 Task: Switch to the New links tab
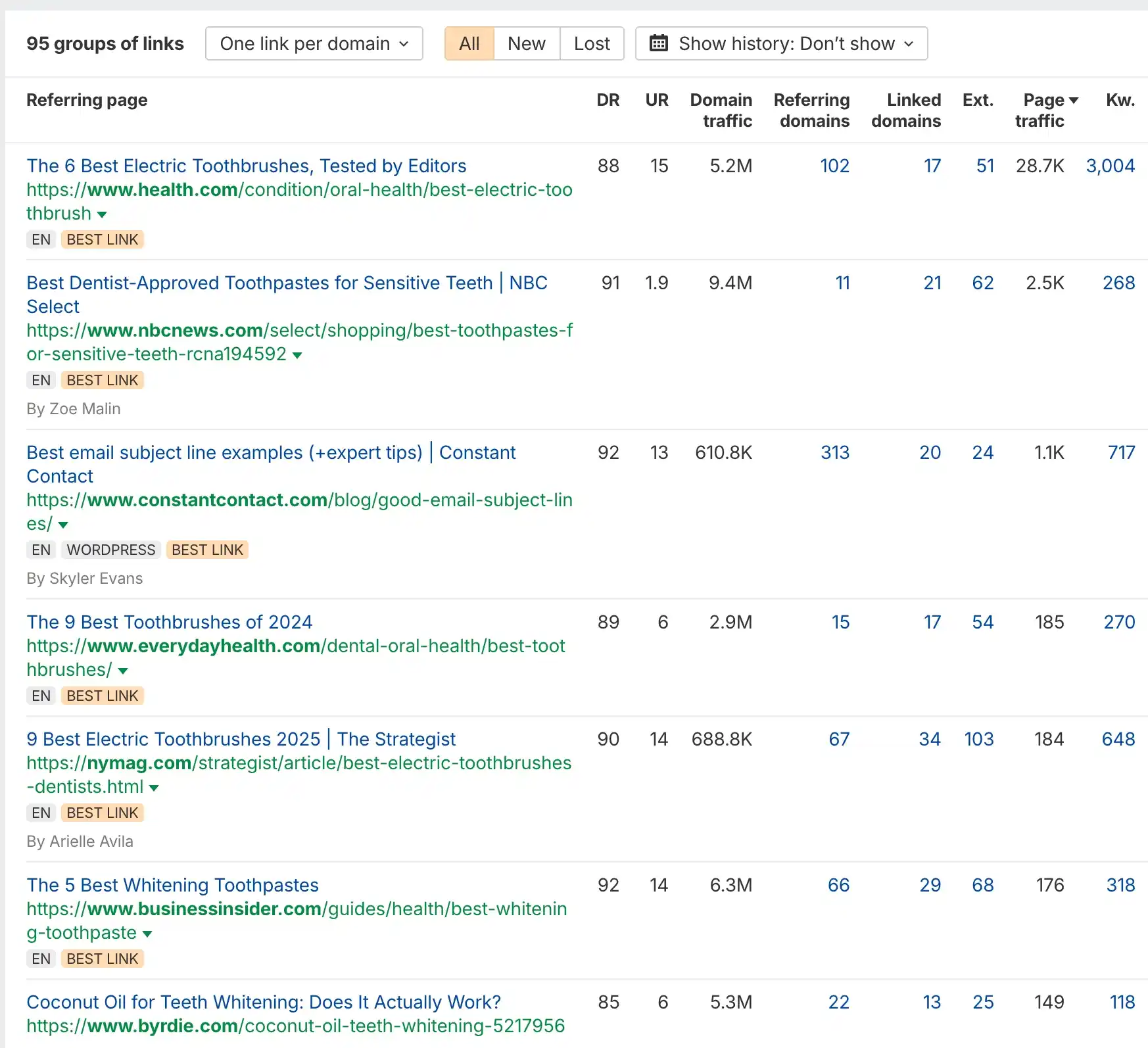526,43
